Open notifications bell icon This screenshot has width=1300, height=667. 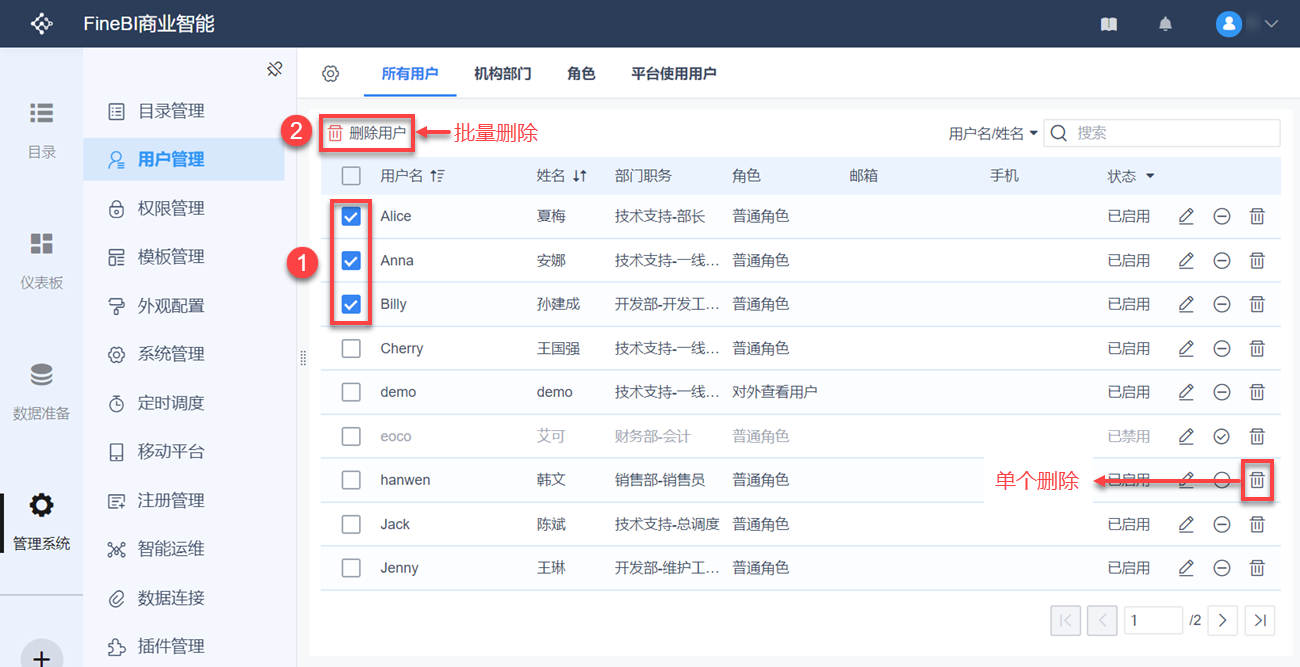pos(1165,24)
